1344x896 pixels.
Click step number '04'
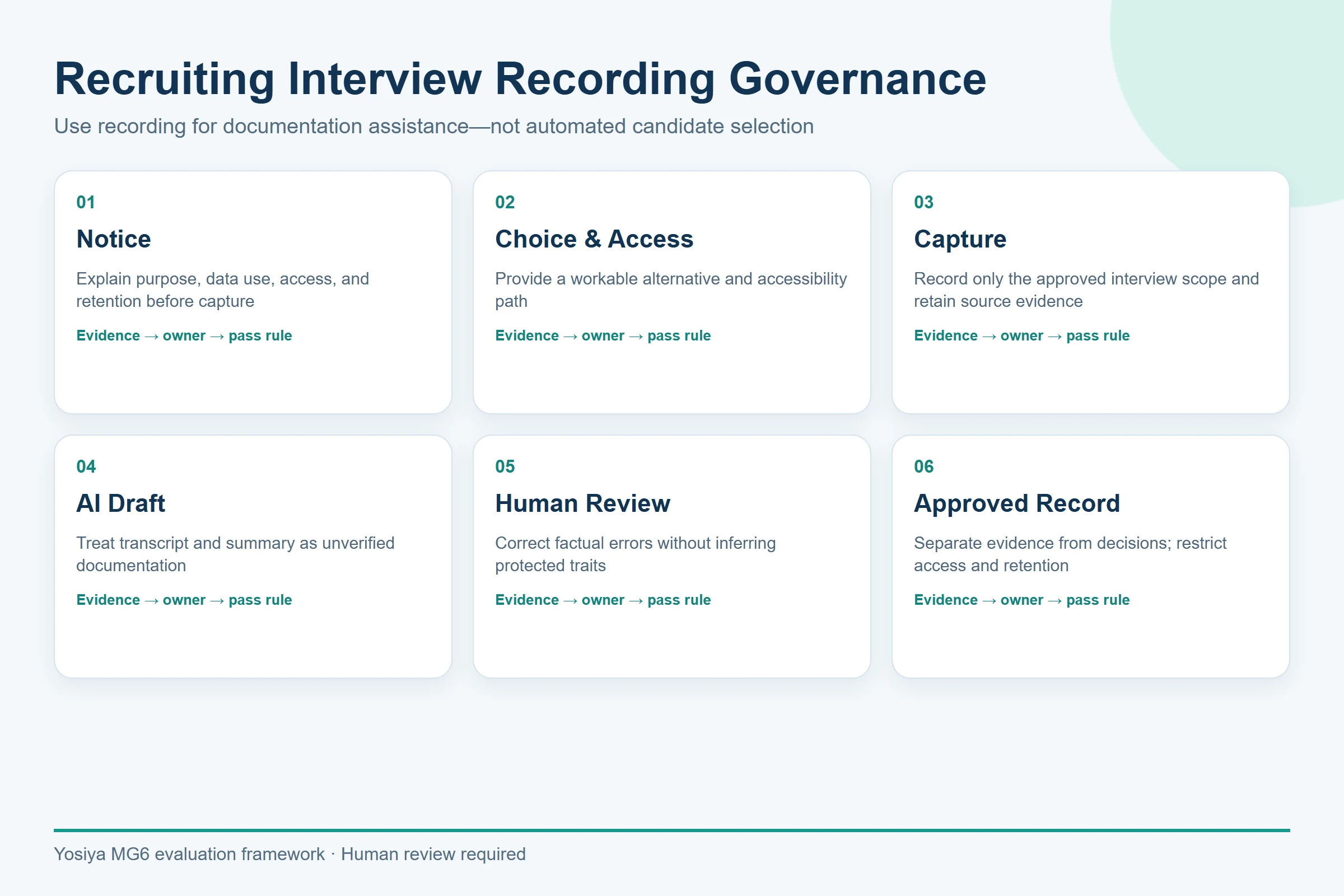(x=86, y=467)
